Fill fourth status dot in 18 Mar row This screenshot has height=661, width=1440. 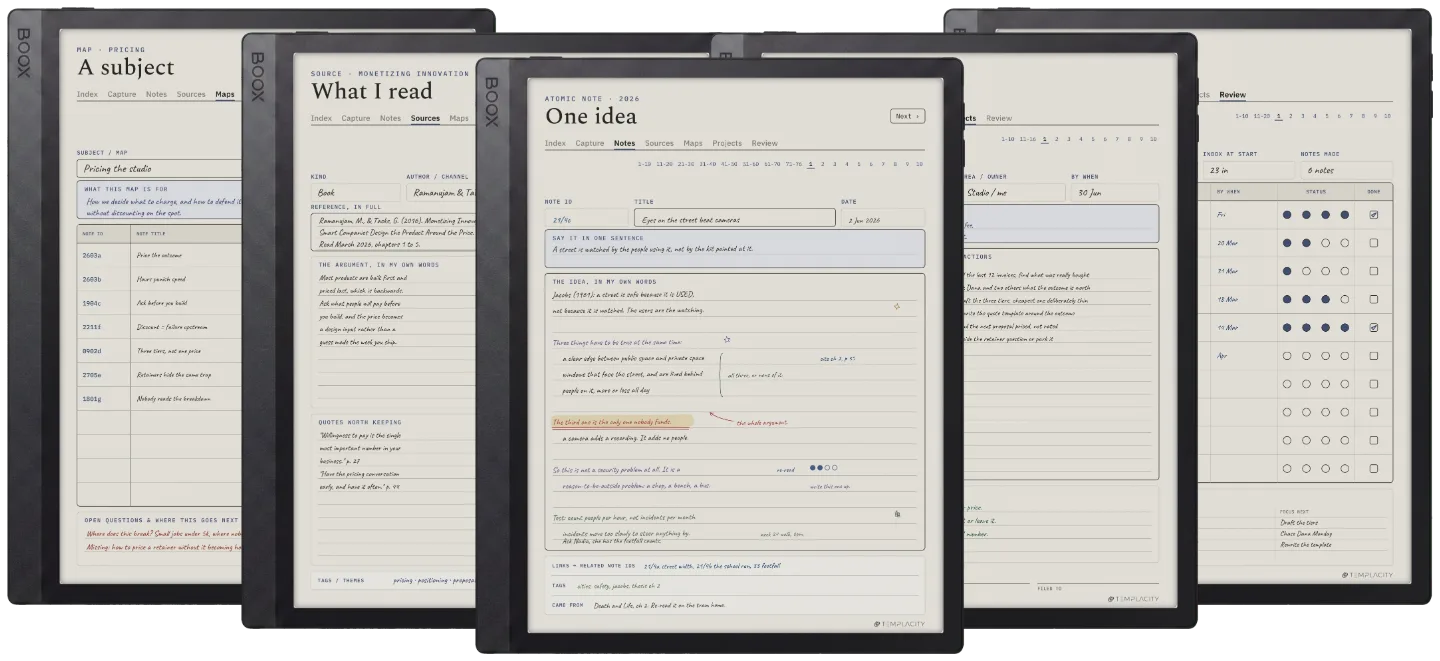(1344, 299)
